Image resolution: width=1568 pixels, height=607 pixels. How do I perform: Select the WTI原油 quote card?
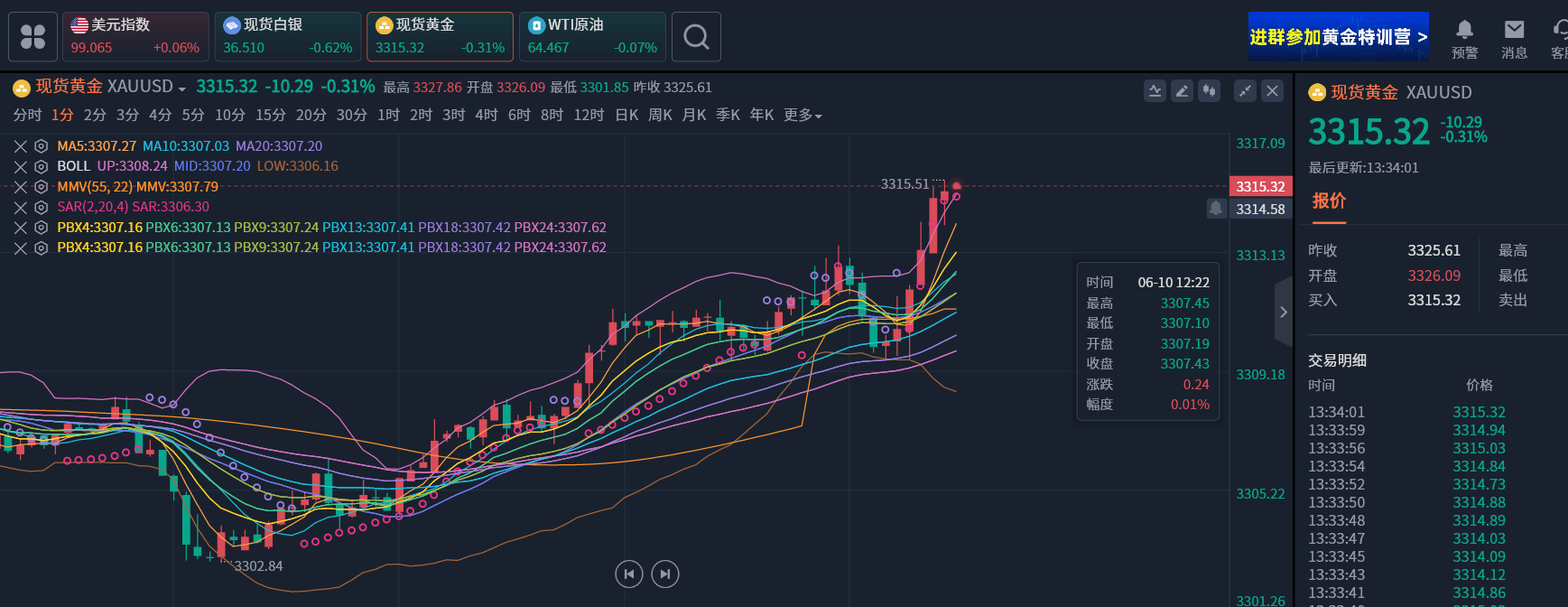(593, 37)
